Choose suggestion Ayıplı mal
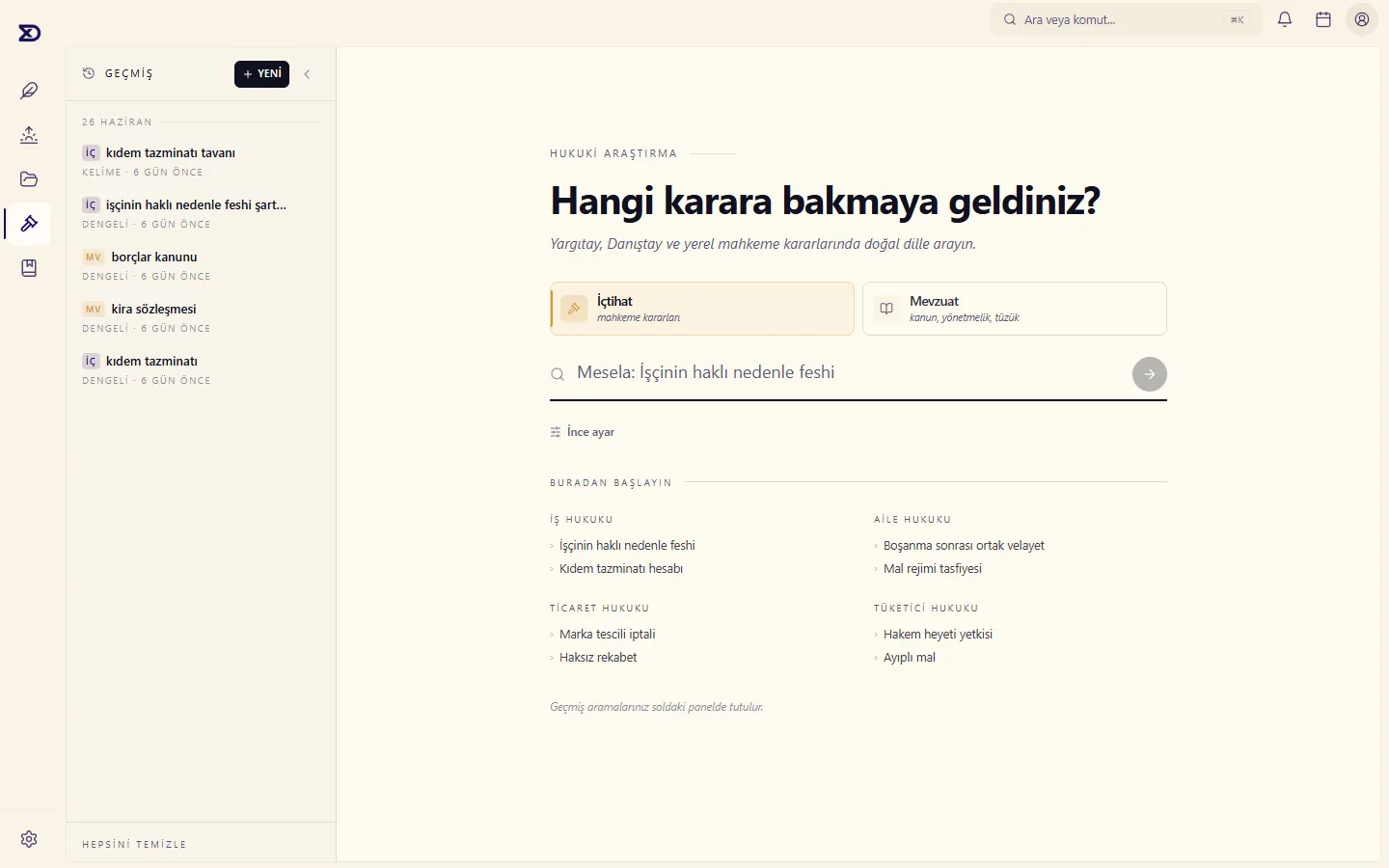Viewport: 1389px width, 868px height. pyautogui.click(x=910, y=658)
